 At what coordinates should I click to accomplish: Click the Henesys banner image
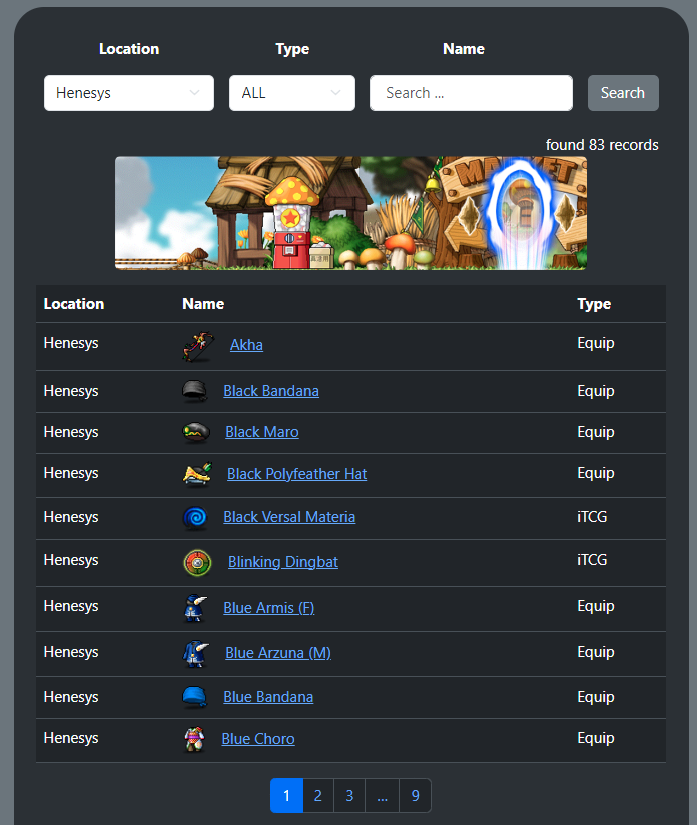(351, 213)
